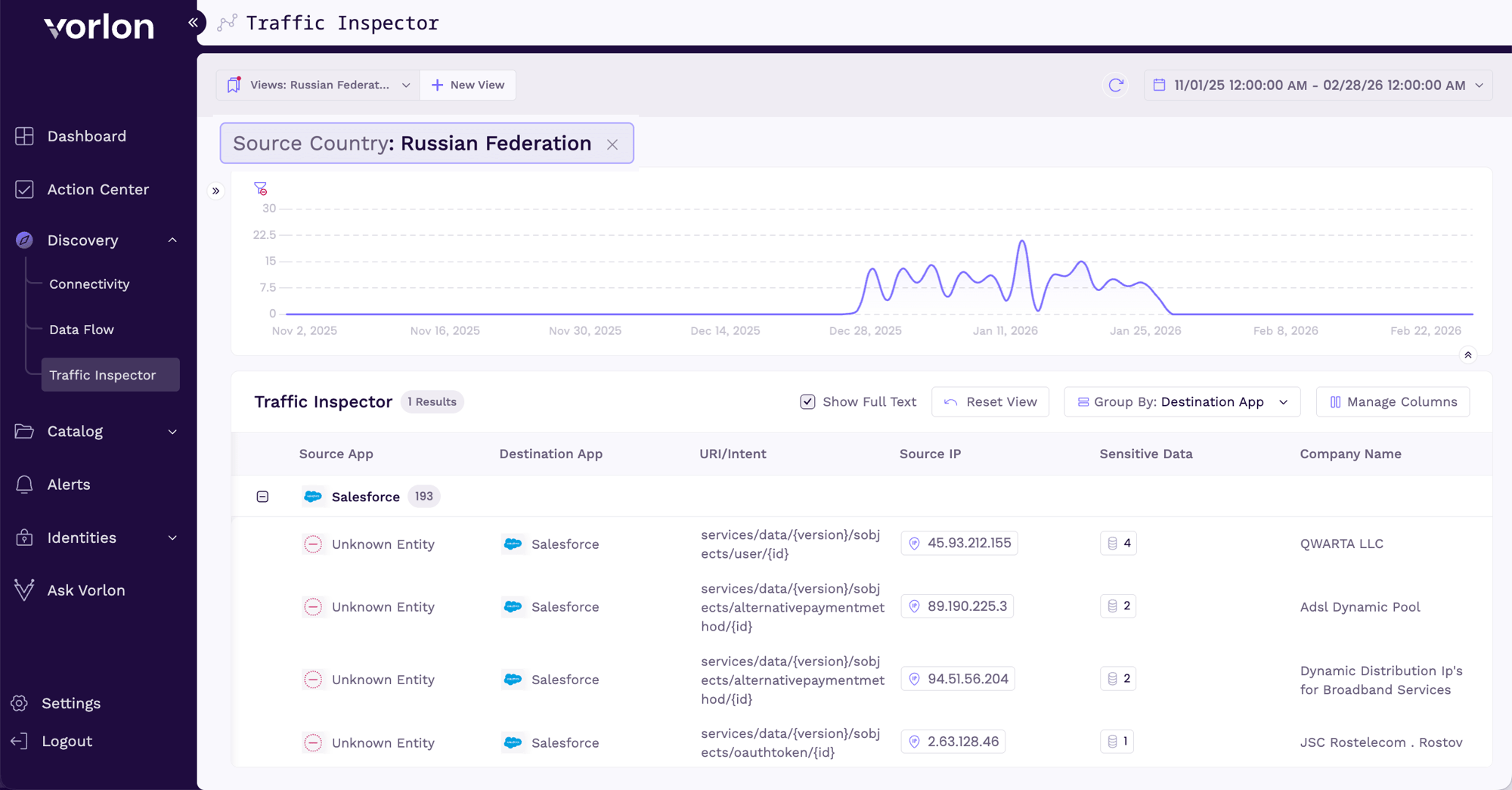Click the Ask Vorlon icon in the sidebar
Viewport: 1512px width, 790px height.
click(x=24, y=590)
